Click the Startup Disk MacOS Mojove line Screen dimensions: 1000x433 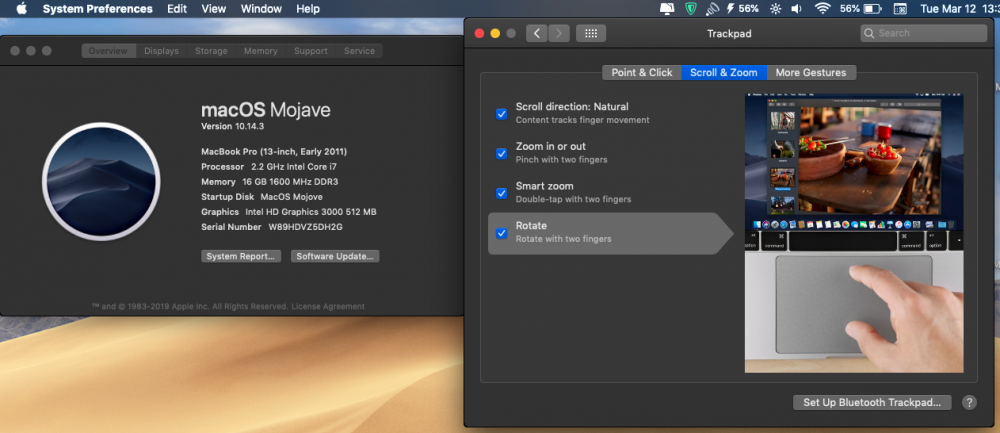tap(262, 197)
